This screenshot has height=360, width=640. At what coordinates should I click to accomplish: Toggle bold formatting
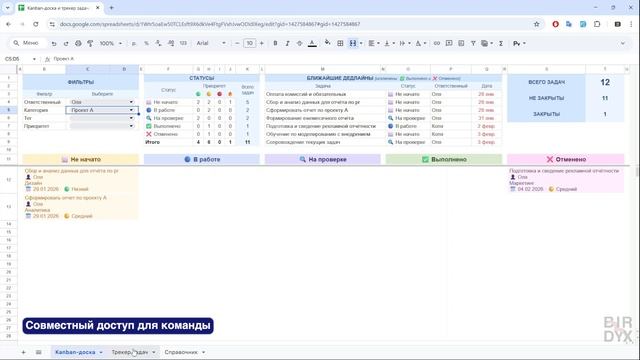click(275, 43)
